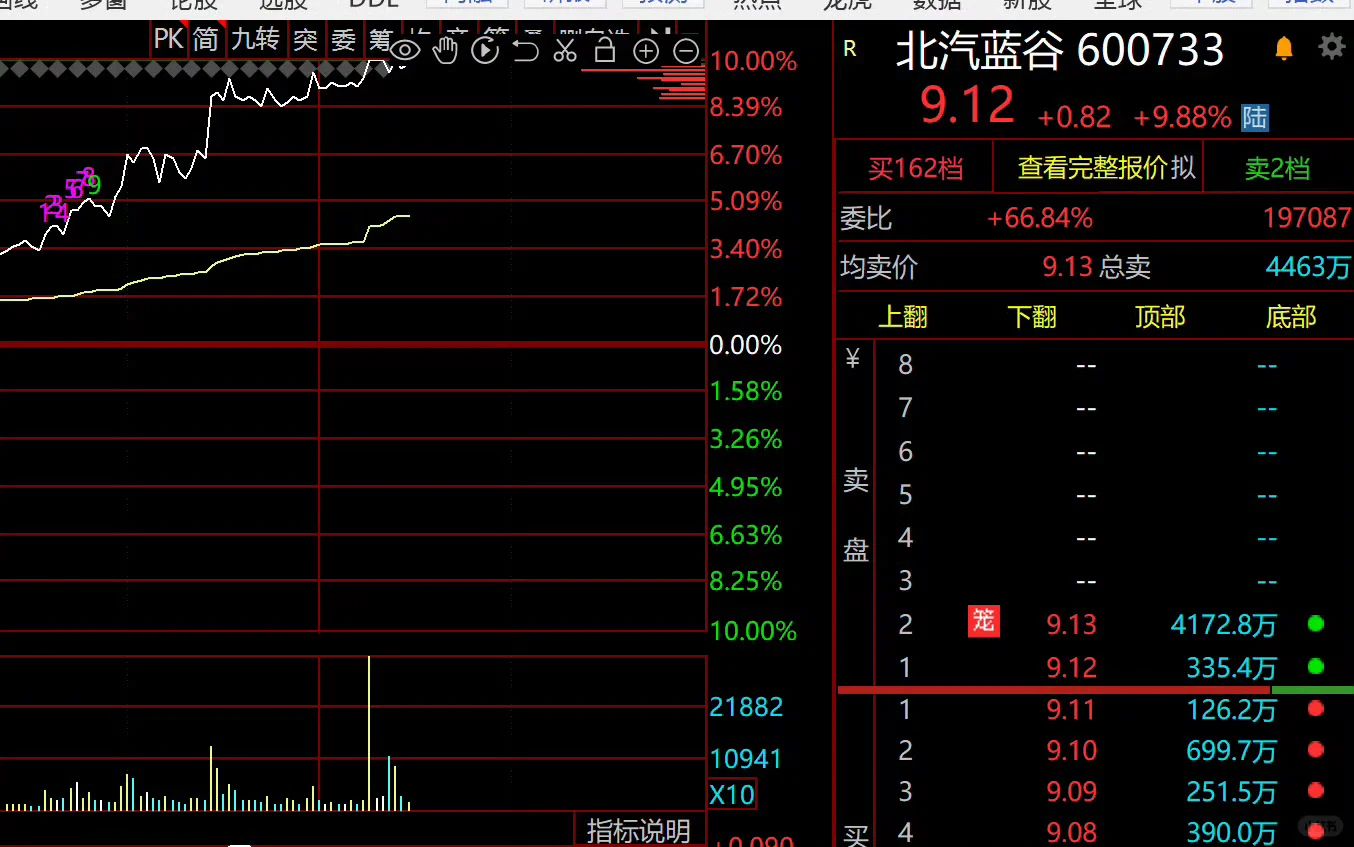The width and height of the screenshot is (1354, 847).
Task: Click the 251.5万 buy volume
Action: [1232, 792]
